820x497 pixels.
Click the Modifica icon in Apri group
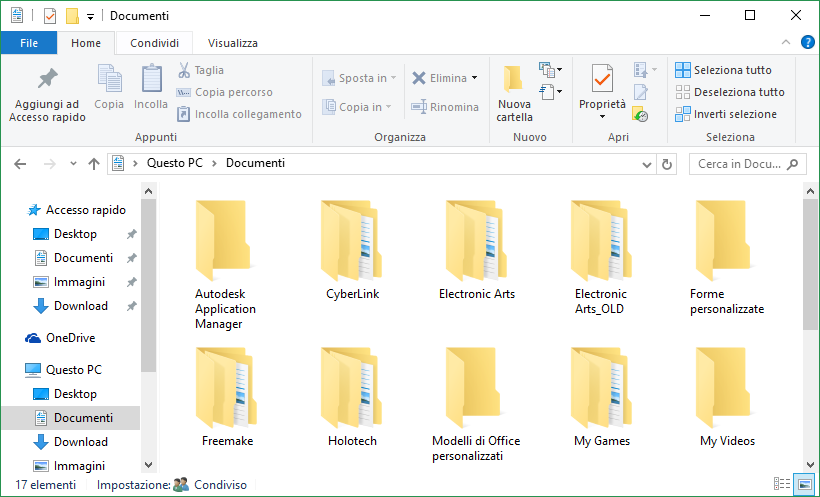tap(641, 92)
